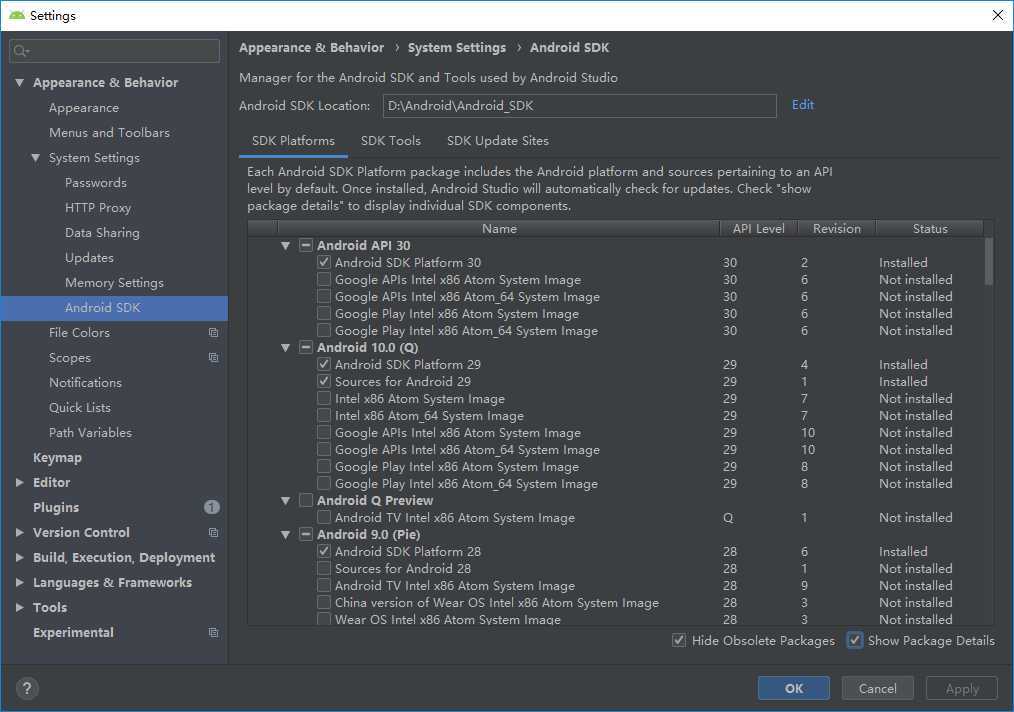
Task: Click the settings search field
Action: click(x=114, y=50)
